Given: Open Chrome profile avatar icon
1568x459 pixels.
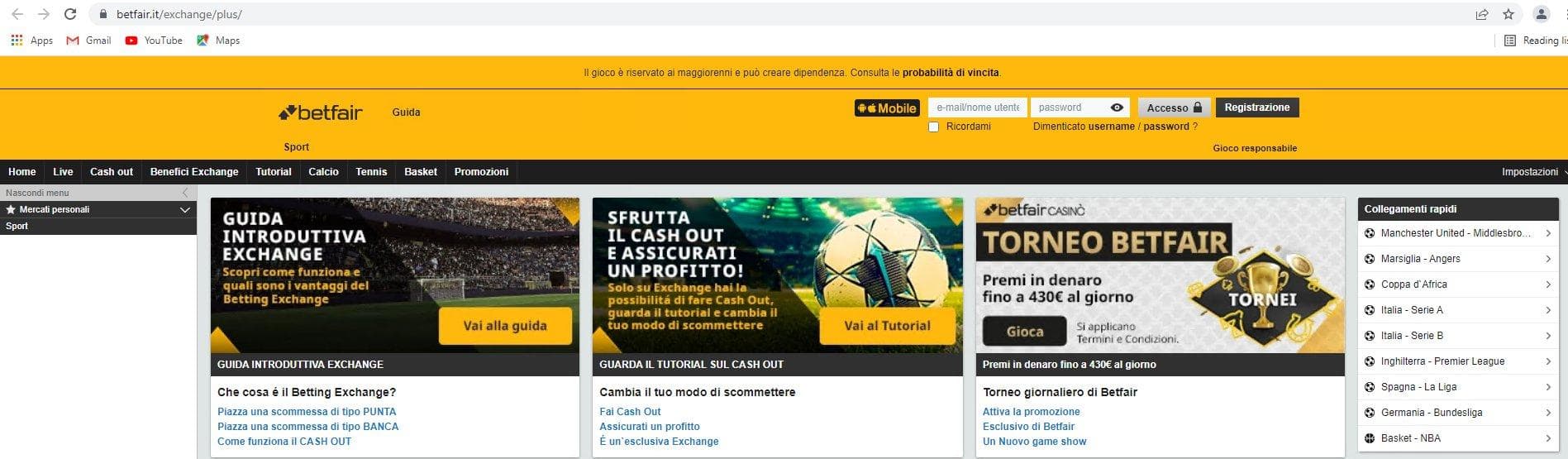Looking at the screenshot, I should tap(1542, 14).
